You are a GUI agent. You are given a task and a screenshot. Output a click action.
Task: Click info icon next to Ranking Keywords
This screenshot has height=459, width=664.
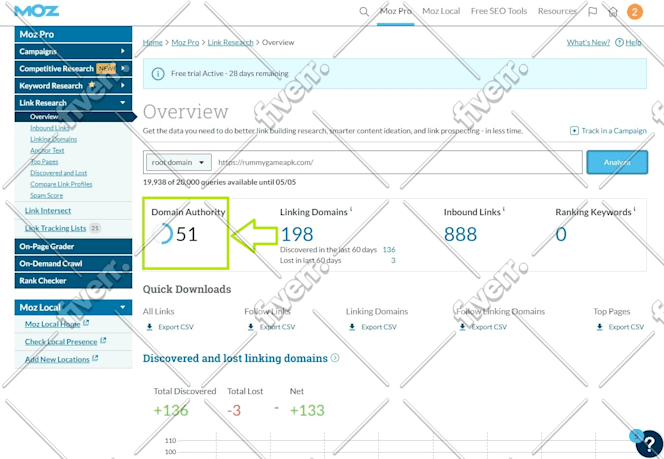point(634,209)
